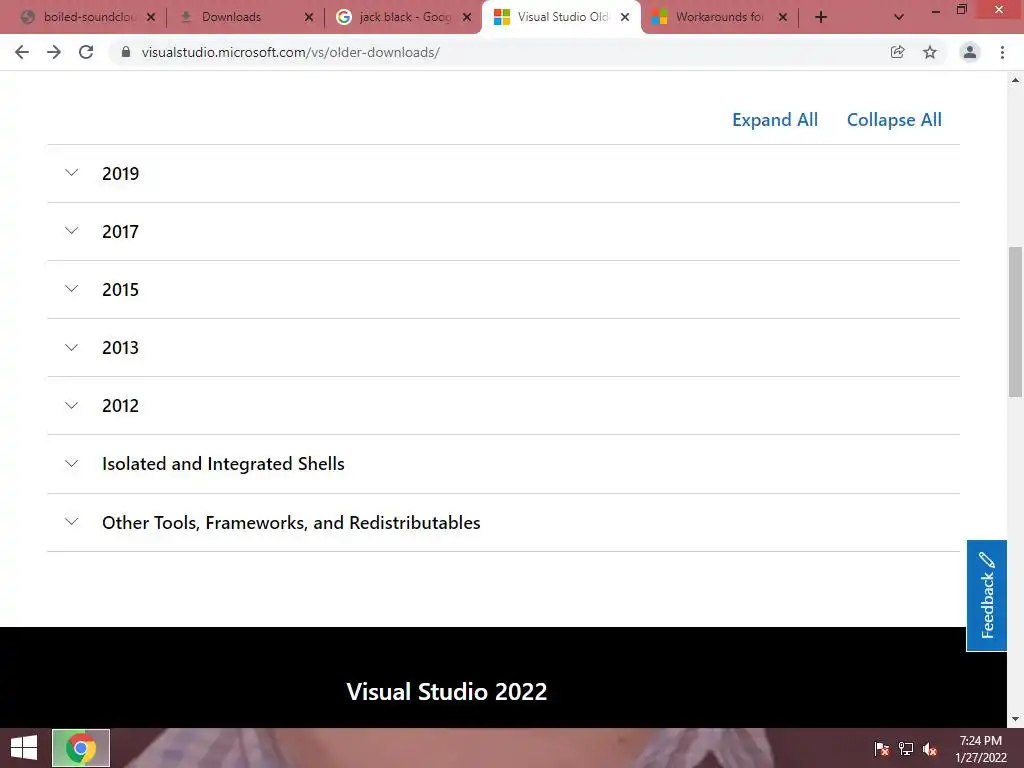The image size is (1024, 768).
Task: Click the 2015 heading text
Action: coord(120,290)
